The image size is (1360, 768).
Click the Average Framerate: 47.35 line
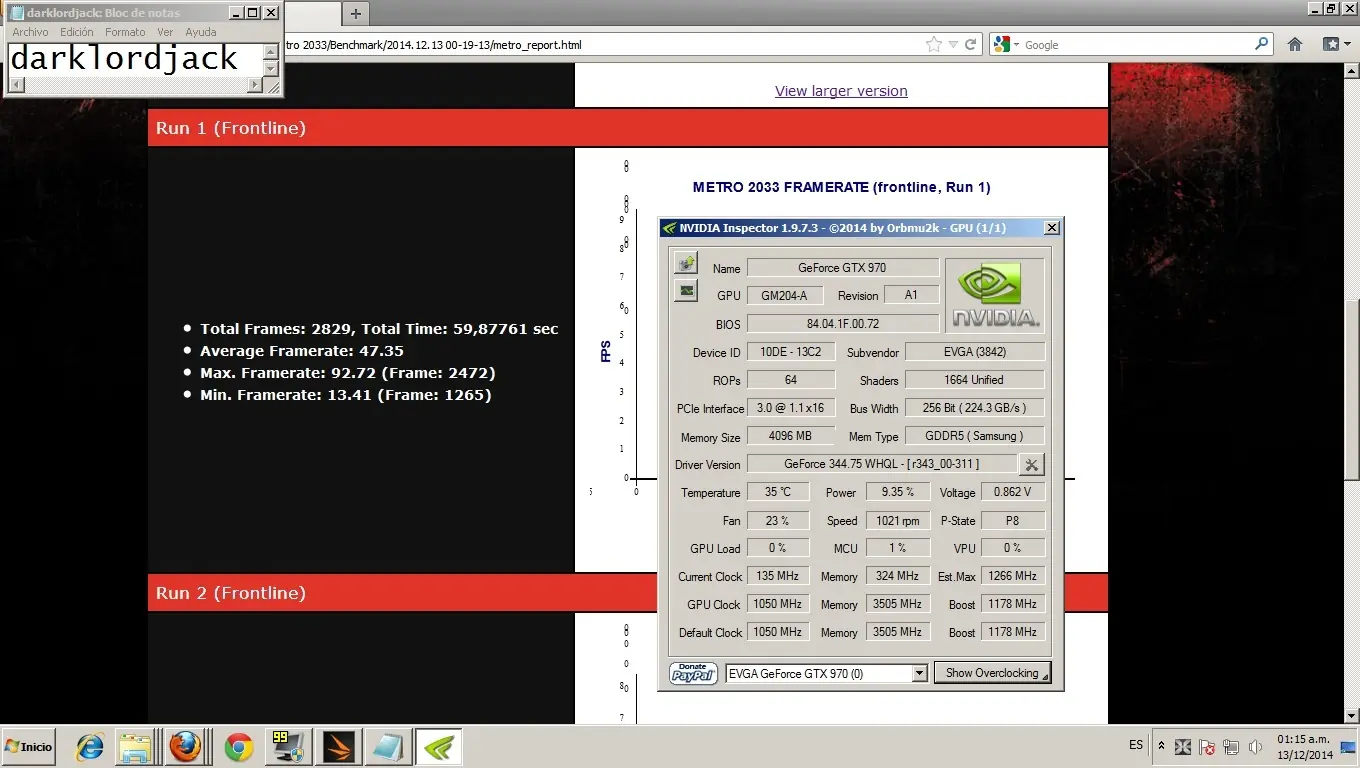[x=302, y=351]
